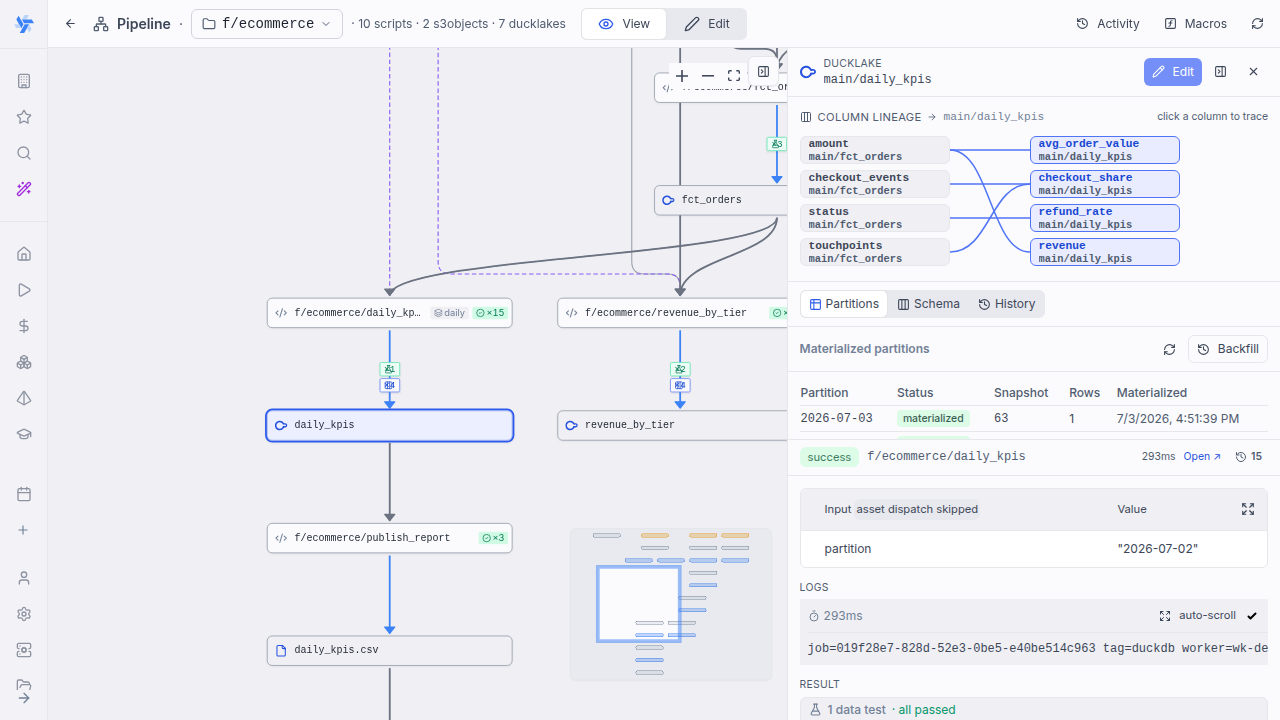
Task: Select the fct_orders ducklake node
Action: click(721, 200)
